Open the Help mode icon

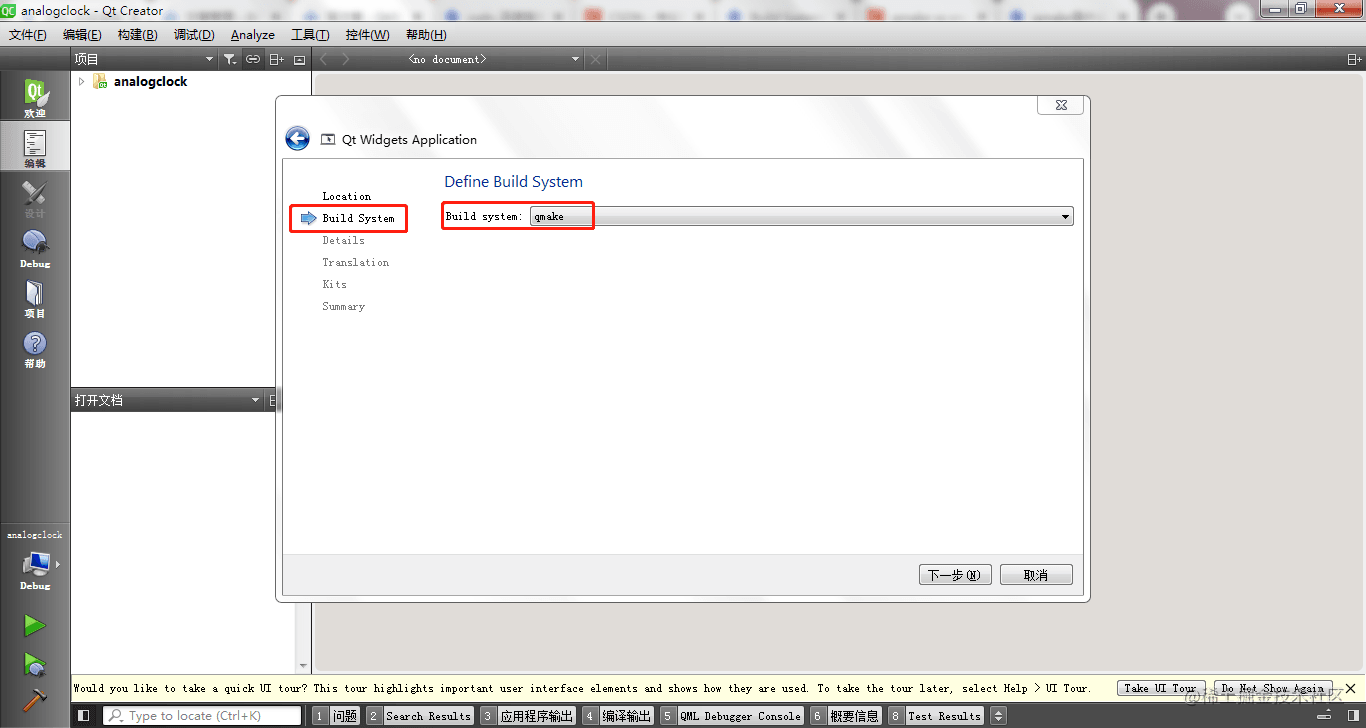[x=35, y=348]
